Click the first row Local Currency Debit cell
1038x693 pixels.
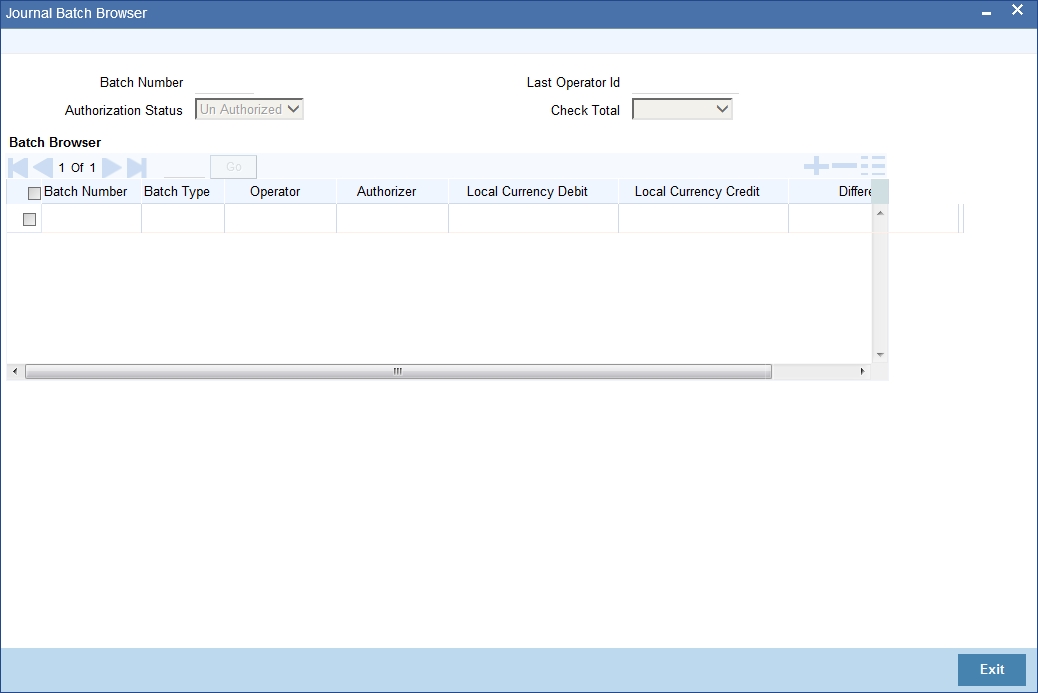[x=534, y=218]
